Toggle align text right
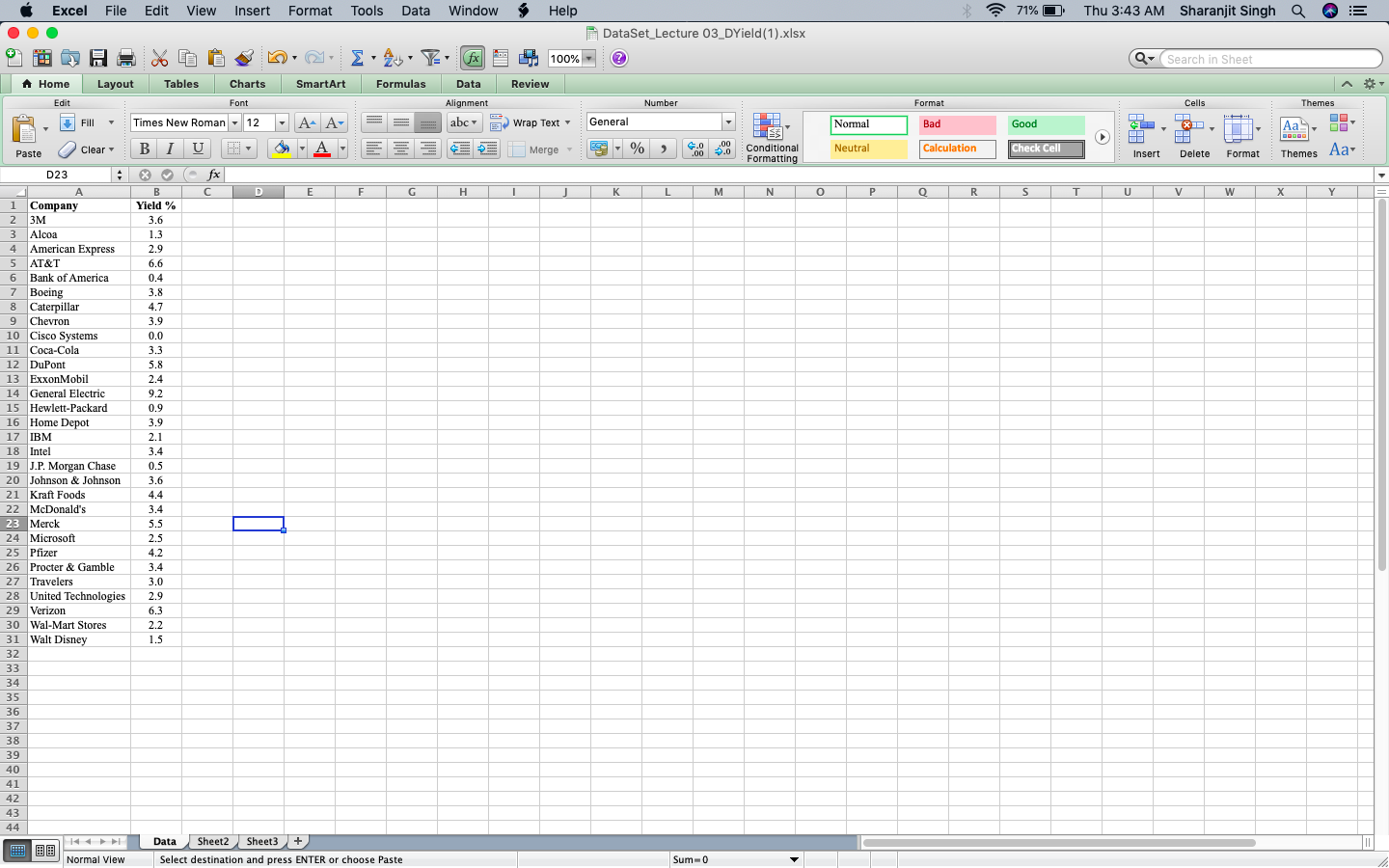The image size is (1389, 868). pos(428,149)
